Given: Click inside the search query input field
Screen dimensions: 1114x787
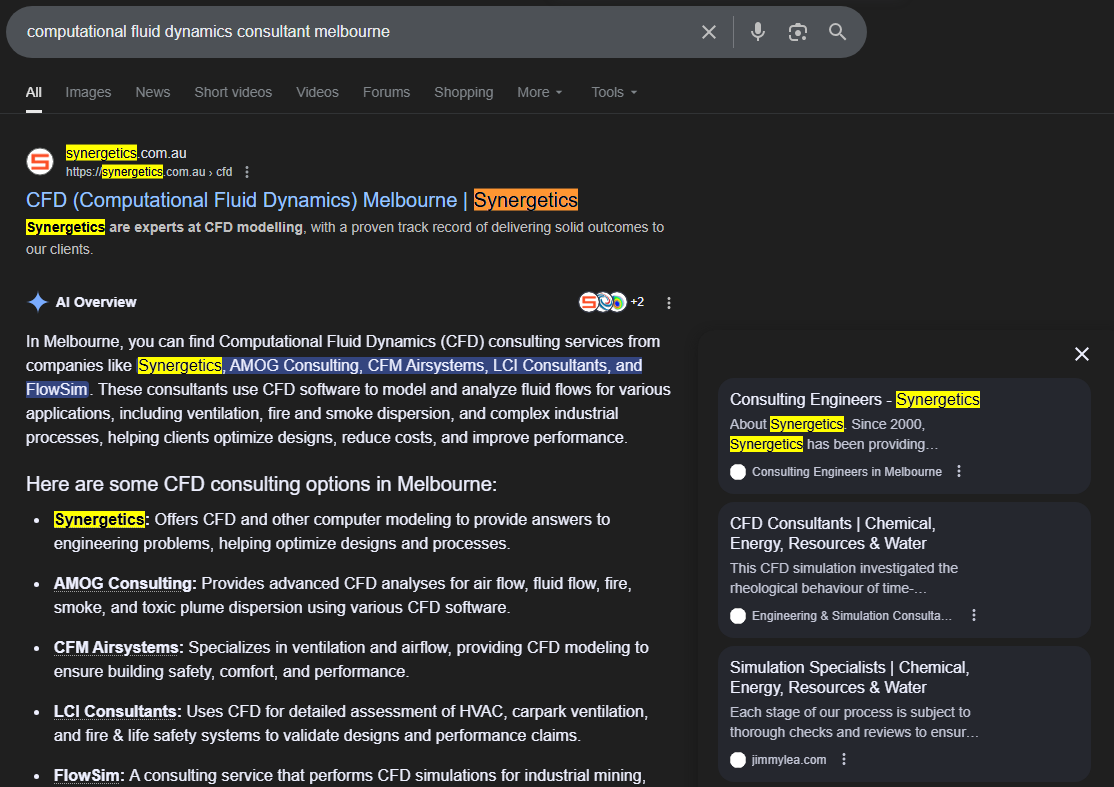Looking at the screenshot, I should tap(350, 32).
